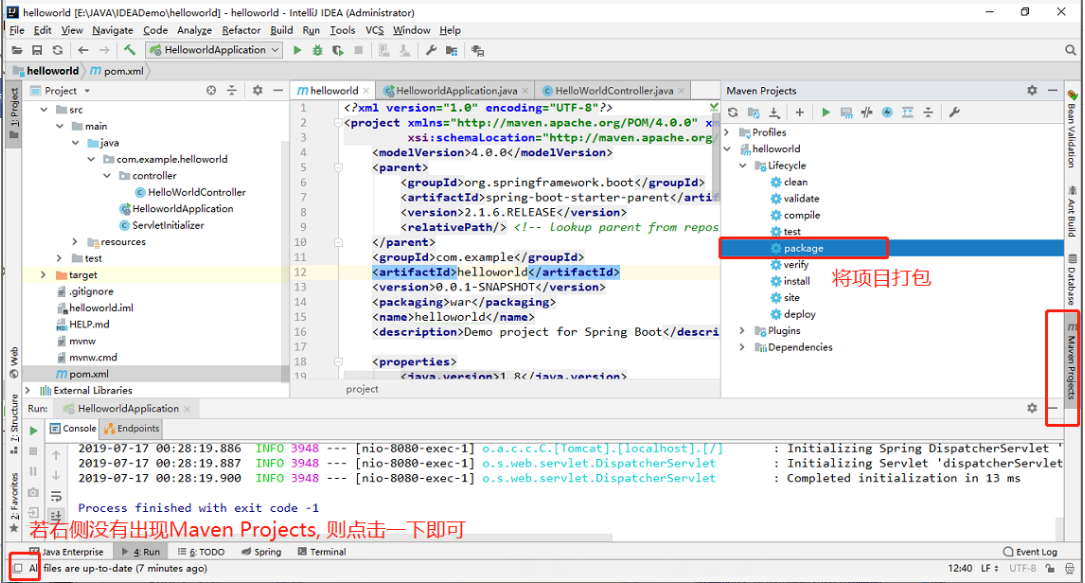Click the green Run button in main toolbar

(297, 50)
